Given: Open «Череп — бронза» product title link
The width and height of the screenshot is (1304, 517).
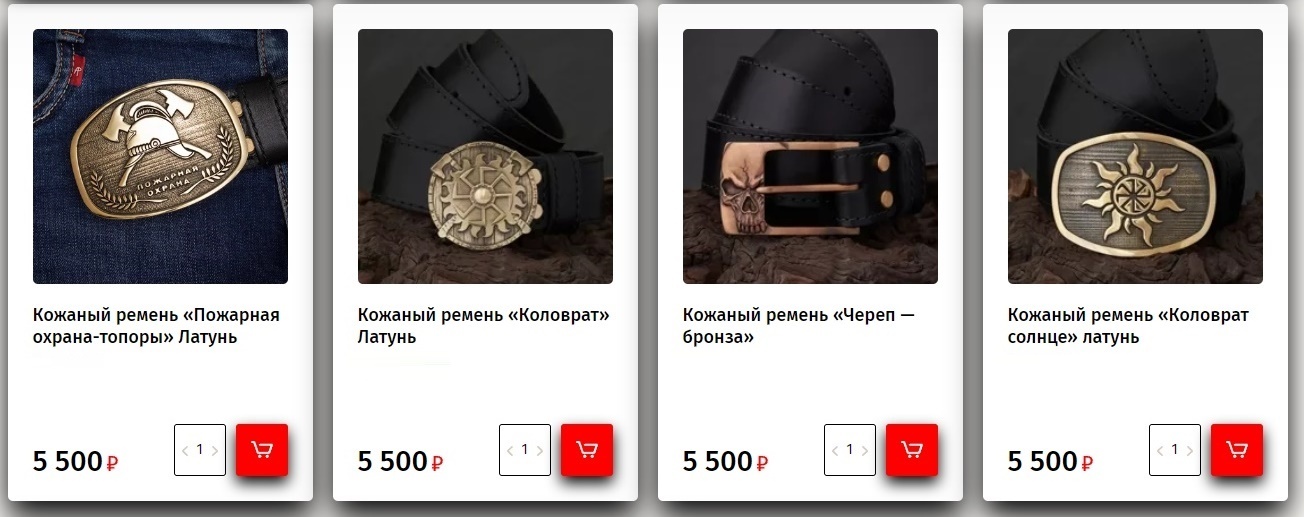Looking at the screenshot, I should coord(799,326).
